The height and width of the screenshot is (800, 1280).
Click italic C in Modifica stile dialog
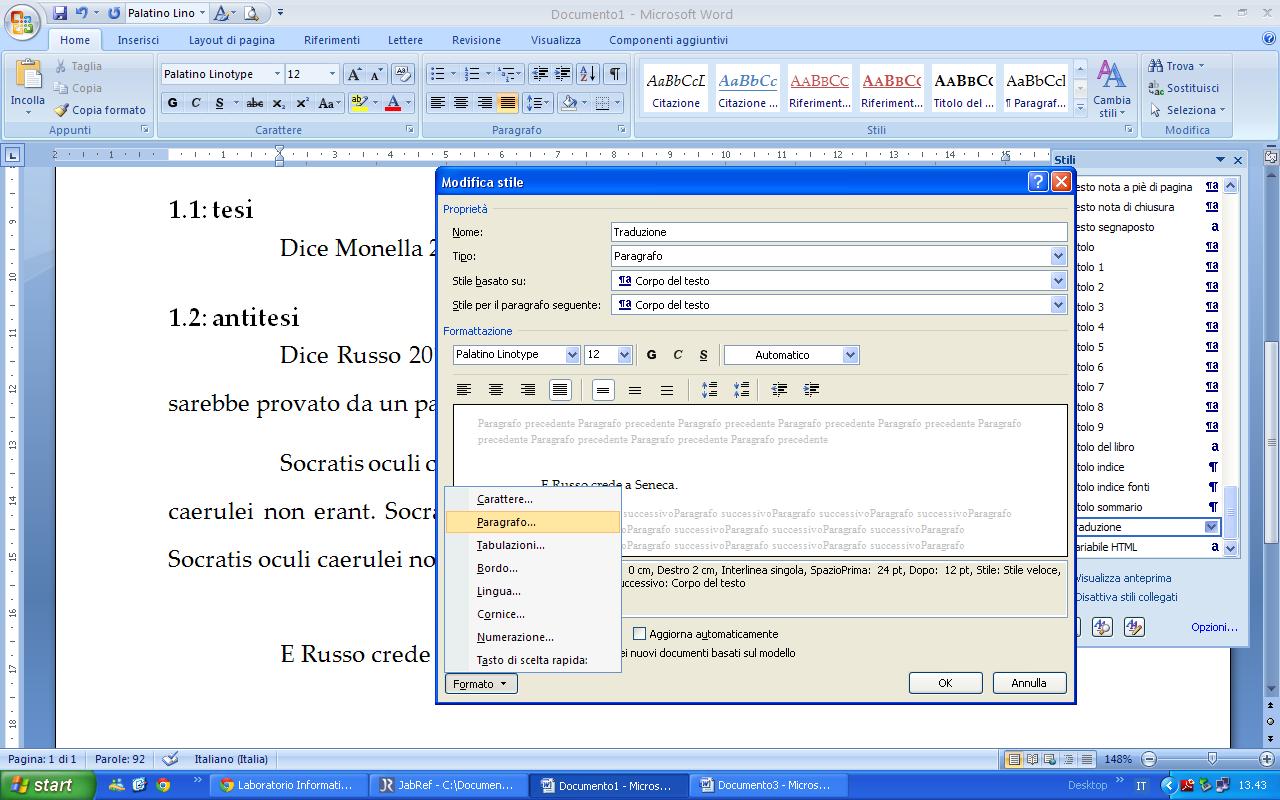[678, 355]
